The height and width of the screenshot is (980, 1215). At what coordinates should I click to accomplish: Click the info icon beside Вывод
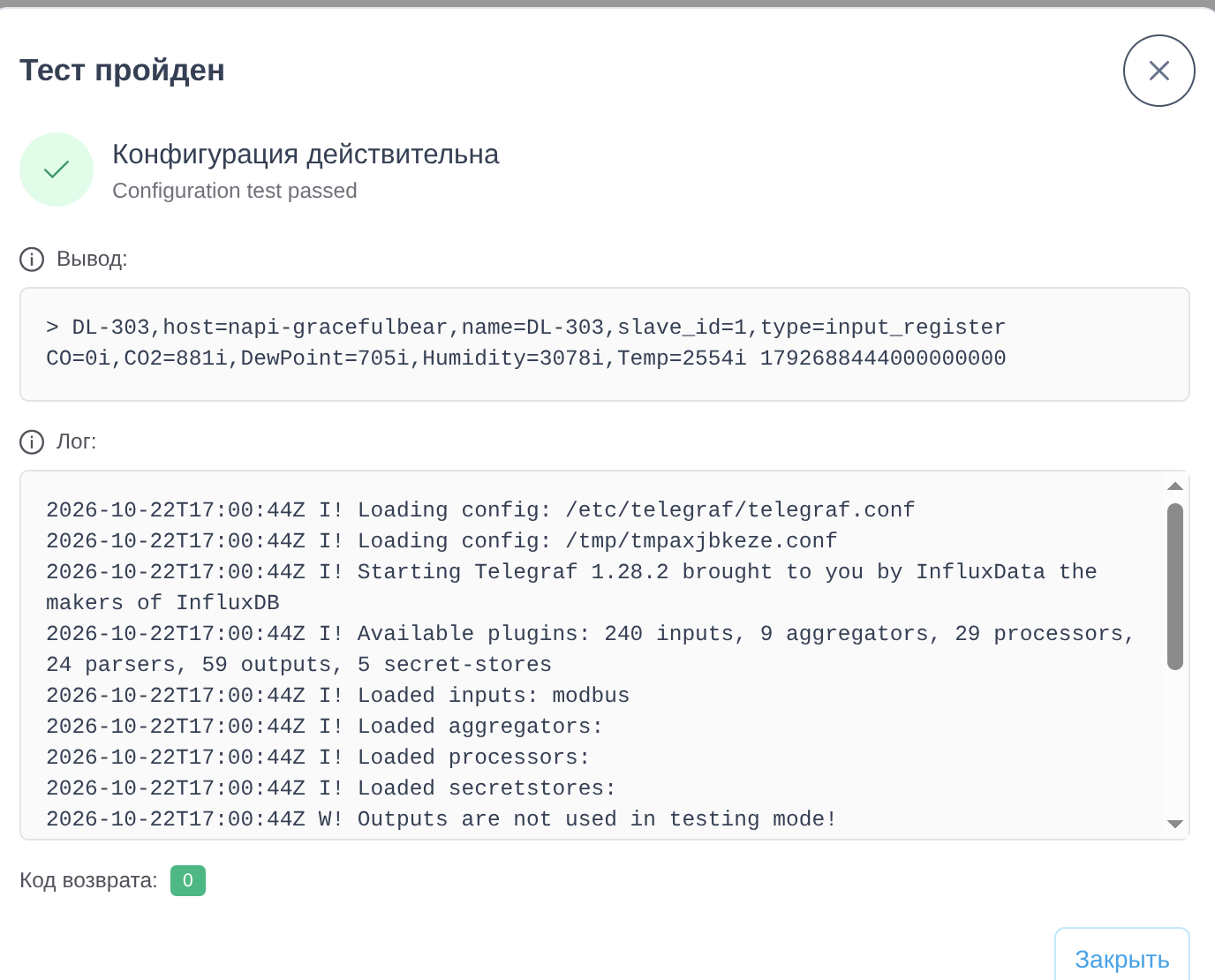pyautogui.click(x=32, y=260)
